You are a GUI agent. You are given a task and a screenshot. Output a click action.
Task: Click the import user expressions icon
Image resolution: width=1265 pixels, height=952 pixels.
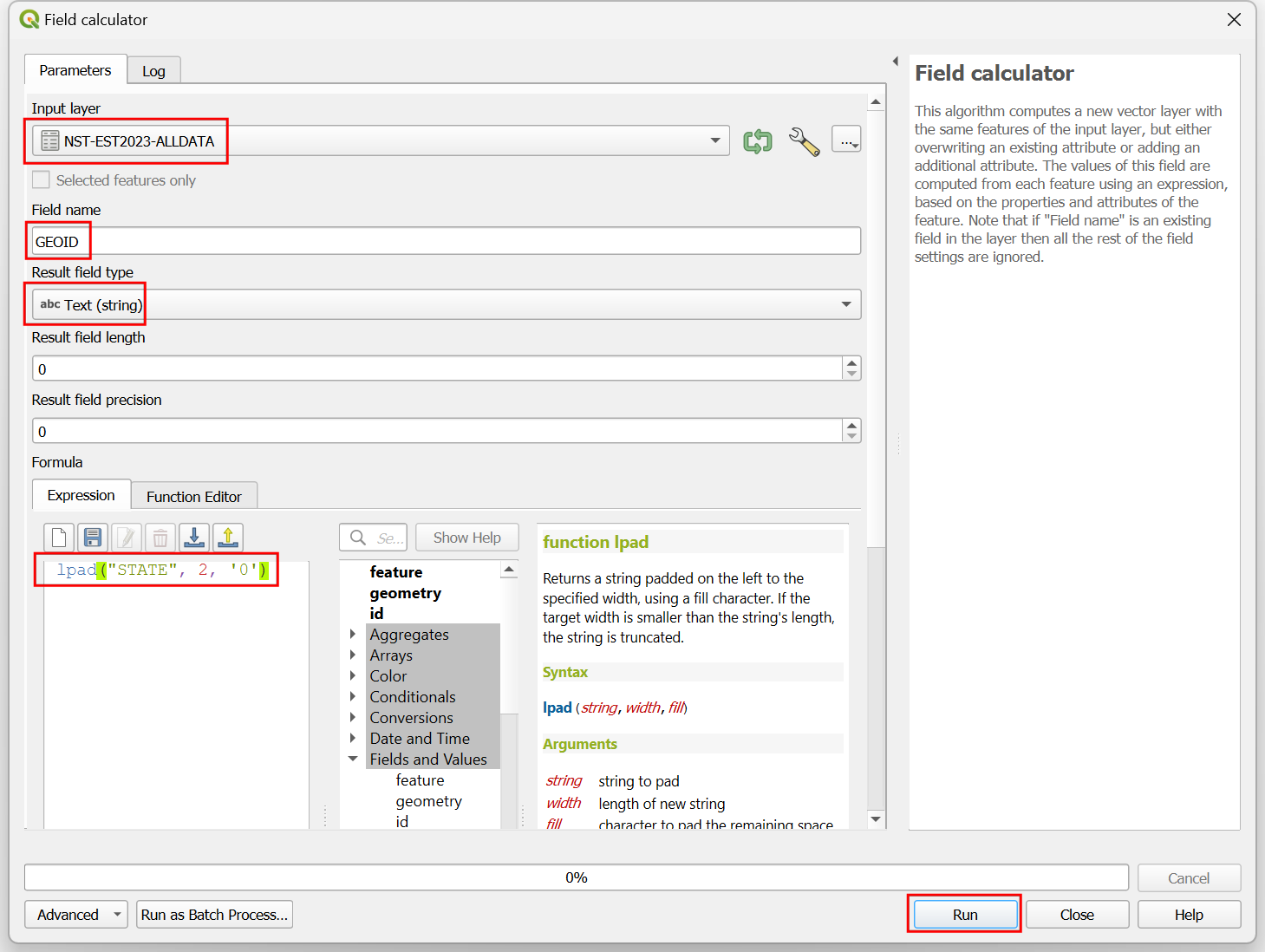pyautogui.click(x=194, y=538)
